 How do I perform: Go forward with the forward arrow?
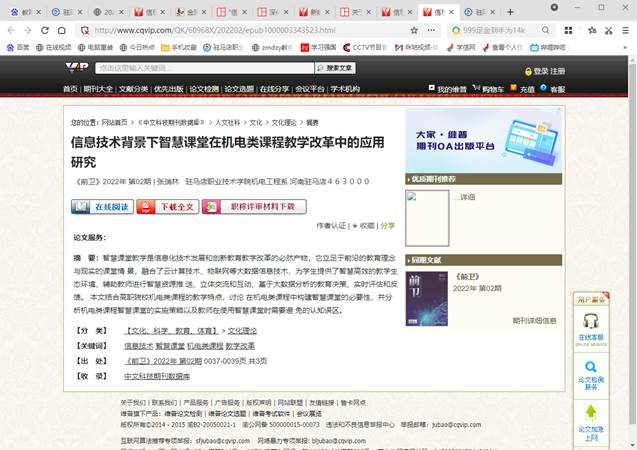point(28,30)
